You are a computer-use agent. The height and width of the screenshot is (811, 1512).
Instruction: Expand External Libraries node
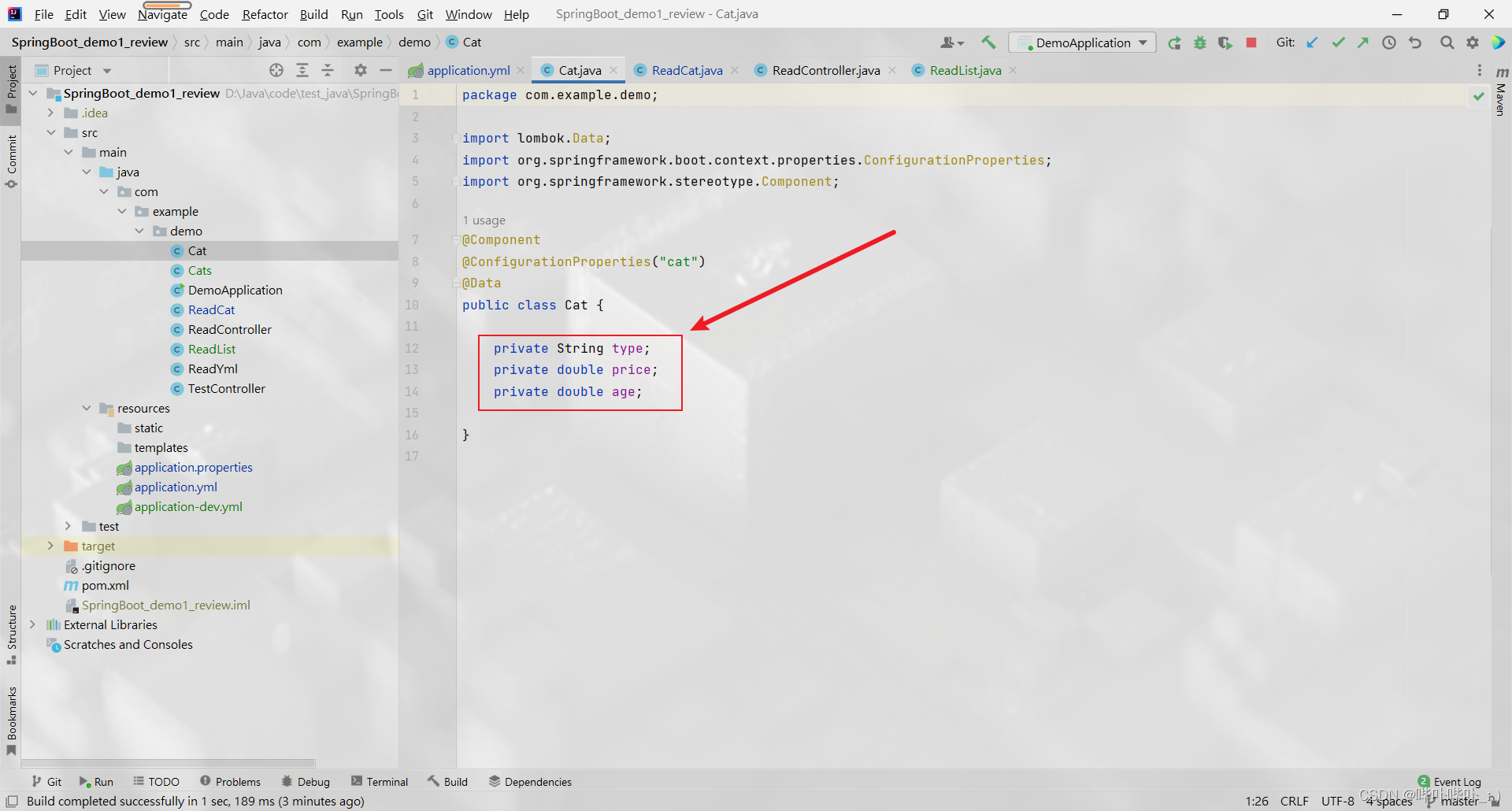(x=33, y=624)
